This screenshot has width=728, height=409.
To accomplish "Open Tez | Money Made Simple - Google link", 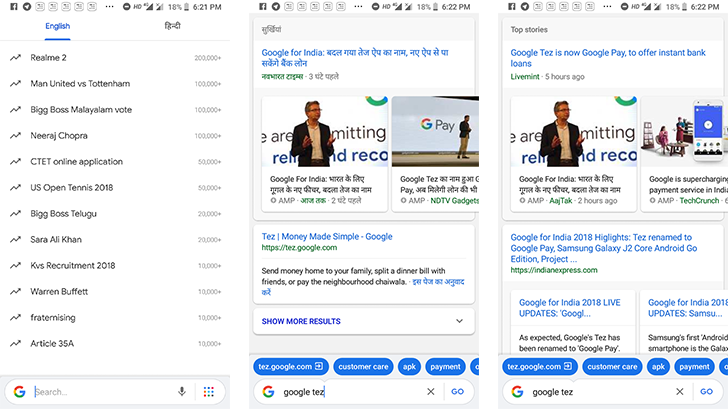I will click(x=327, y=236).
